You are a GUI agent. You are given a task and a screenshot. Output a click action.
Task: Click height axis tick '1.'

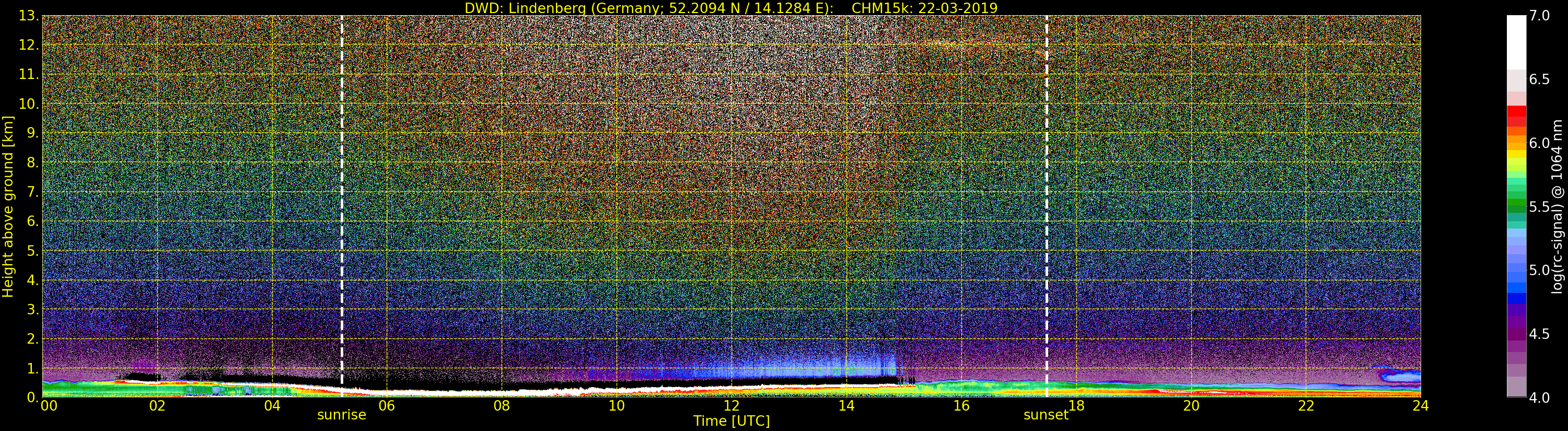[33, 369]
